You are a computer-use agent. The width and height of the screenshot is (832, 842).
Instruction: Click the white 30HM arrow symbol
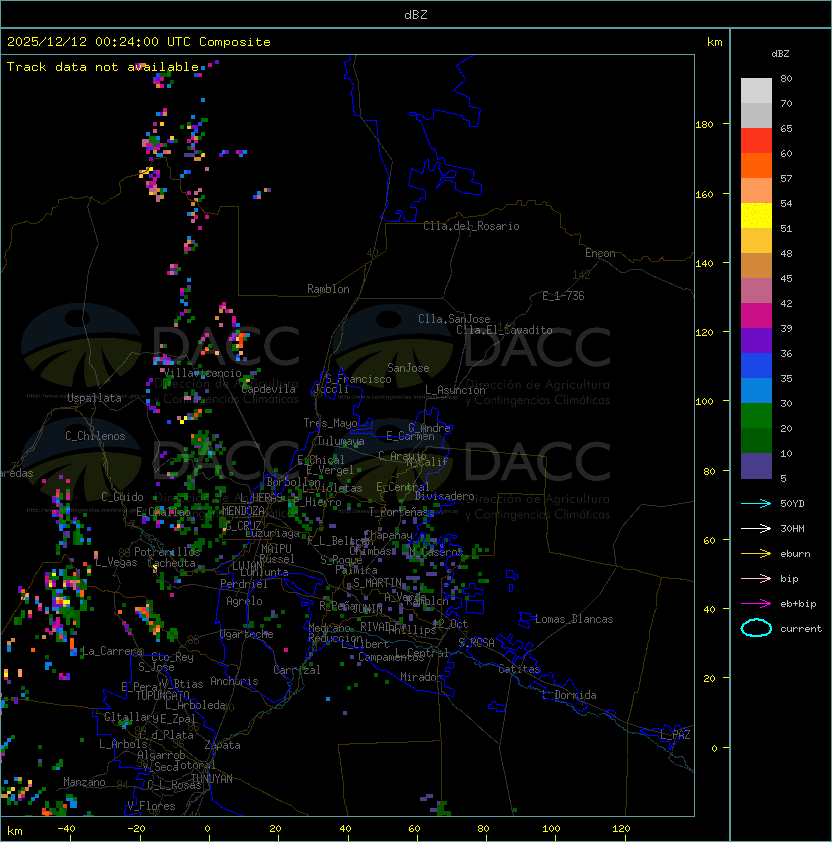[756, 528]
